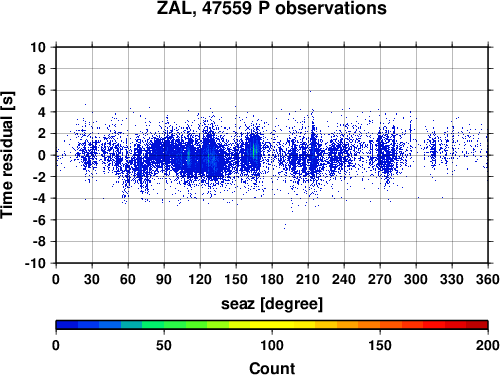This screenshot has height=375, width=500.
Task: Select the colorbar tick label "100"
Action: [272, 346]
